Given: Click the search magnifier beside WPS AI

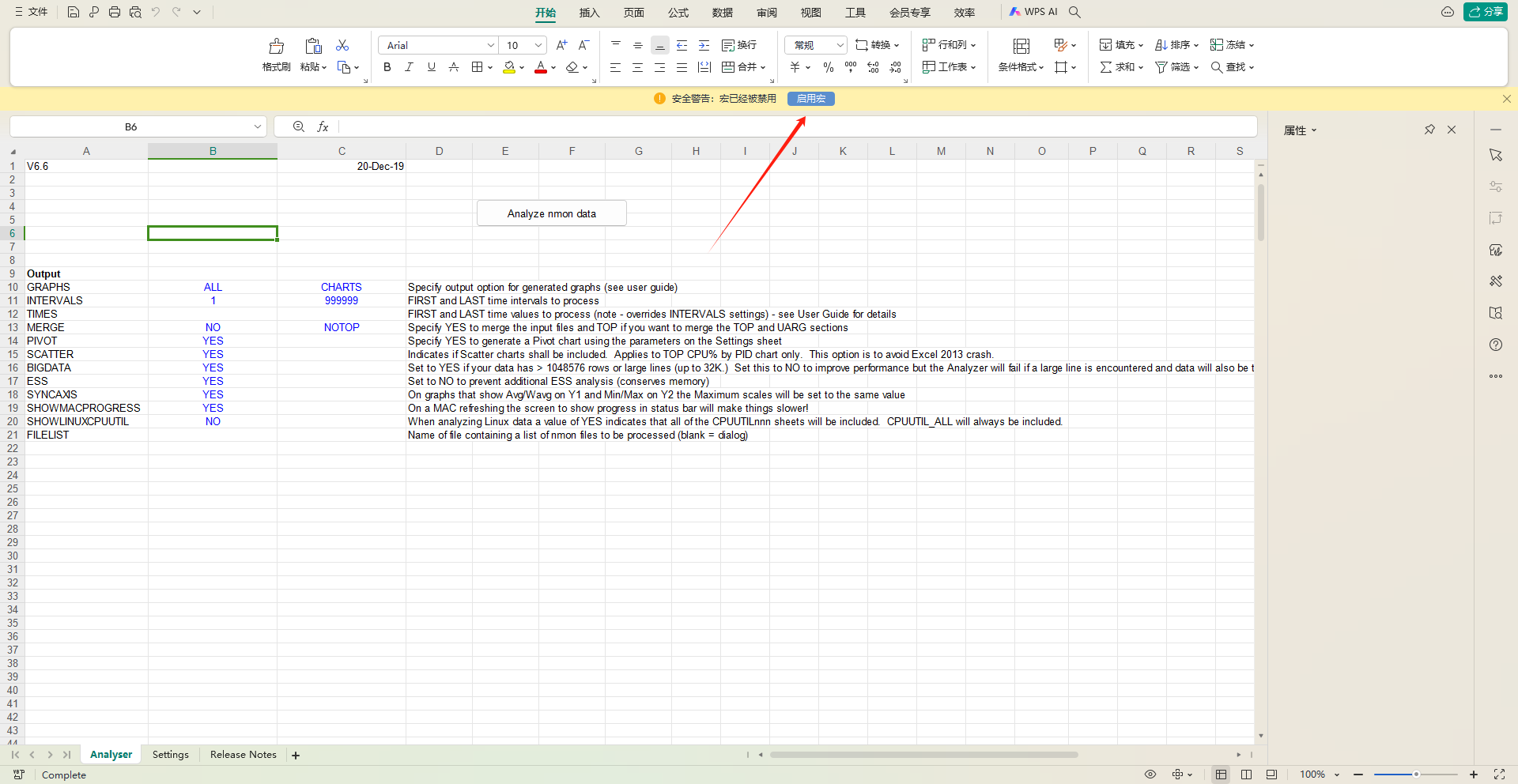Looking at the screenshot, I should click(1074, 12).
